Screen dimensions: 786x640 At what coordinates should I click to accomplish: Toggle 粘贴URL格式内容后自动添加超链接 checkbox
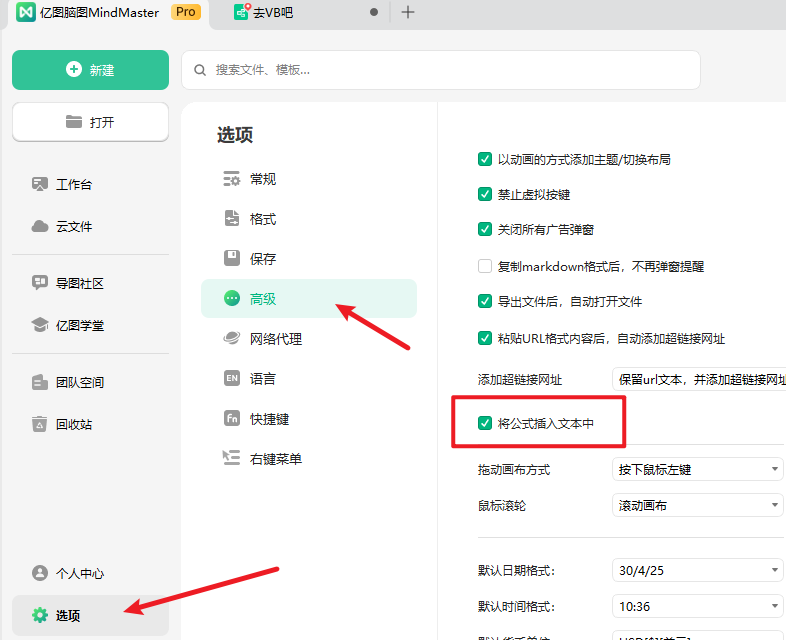(x=485, y=338)
